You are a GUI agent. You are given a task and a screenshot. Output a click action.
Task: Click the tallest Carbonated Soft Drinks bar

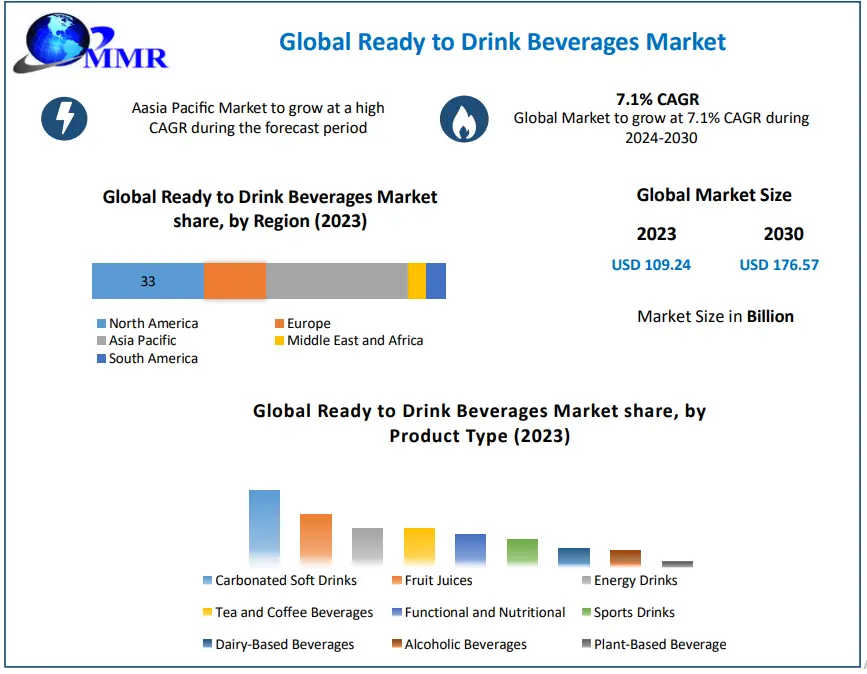(x=264, y=528)
